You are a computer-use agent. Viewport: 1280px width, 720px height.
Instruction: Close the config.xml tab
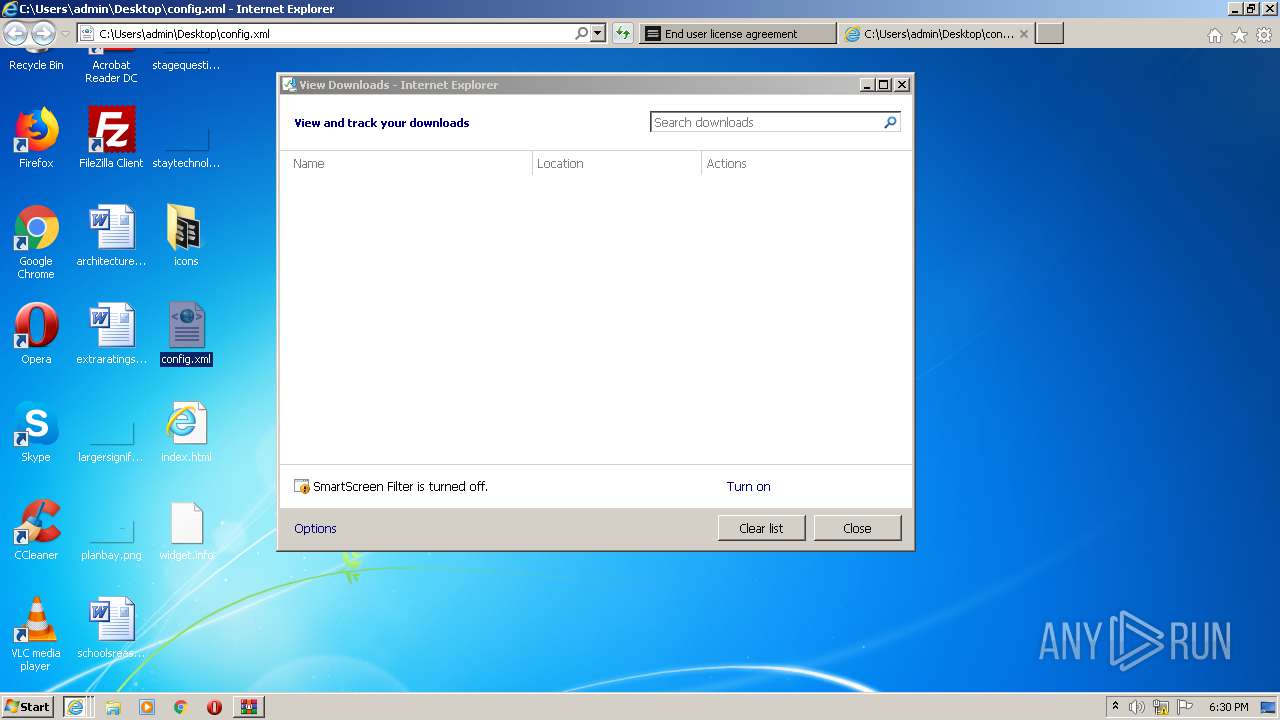click(x=1024, y=34)
